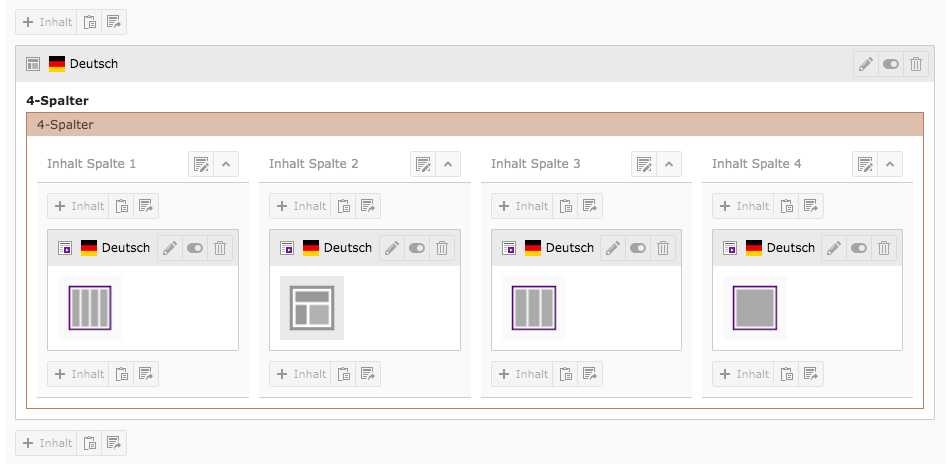This screenshot has width=949, height=464.
Task: Add Inhalt above the element in Spalte 2
Action: 301,206
